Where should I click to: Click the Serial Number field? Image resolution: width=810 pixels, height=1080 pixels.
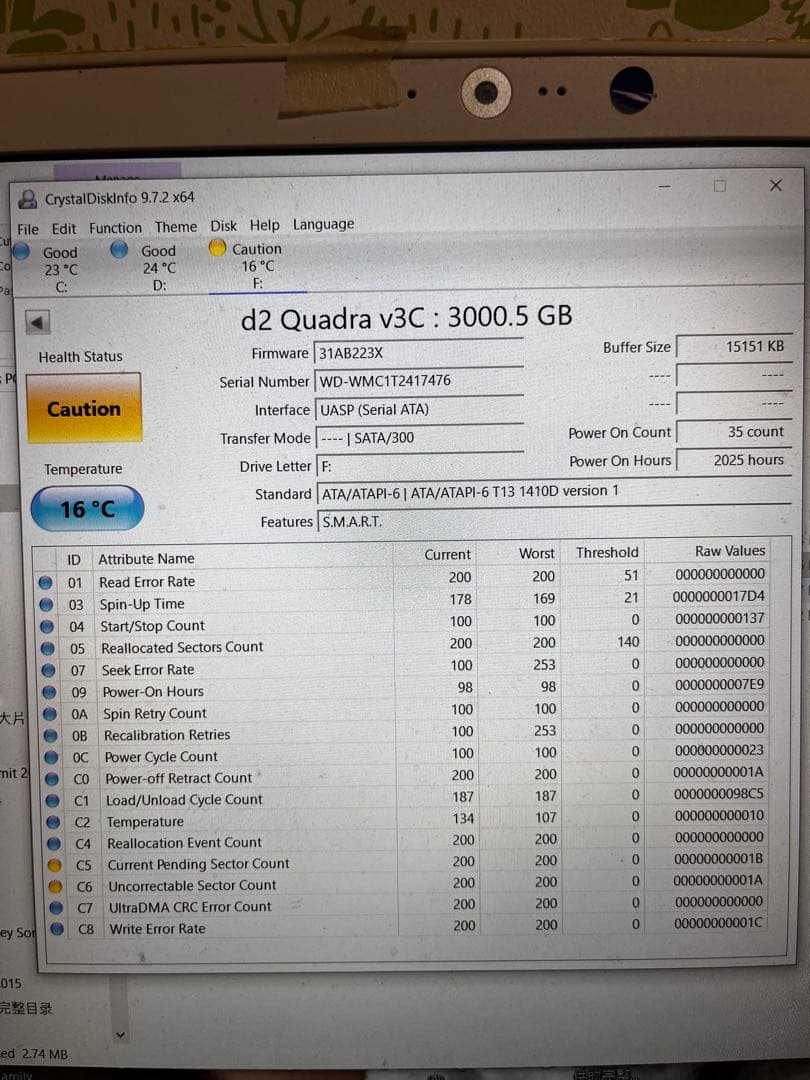(418, 380)
